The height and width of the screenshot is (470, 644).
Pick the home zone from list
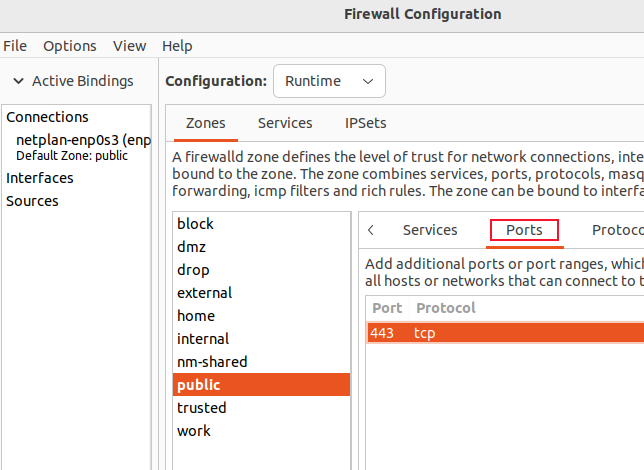coord(196,316)
